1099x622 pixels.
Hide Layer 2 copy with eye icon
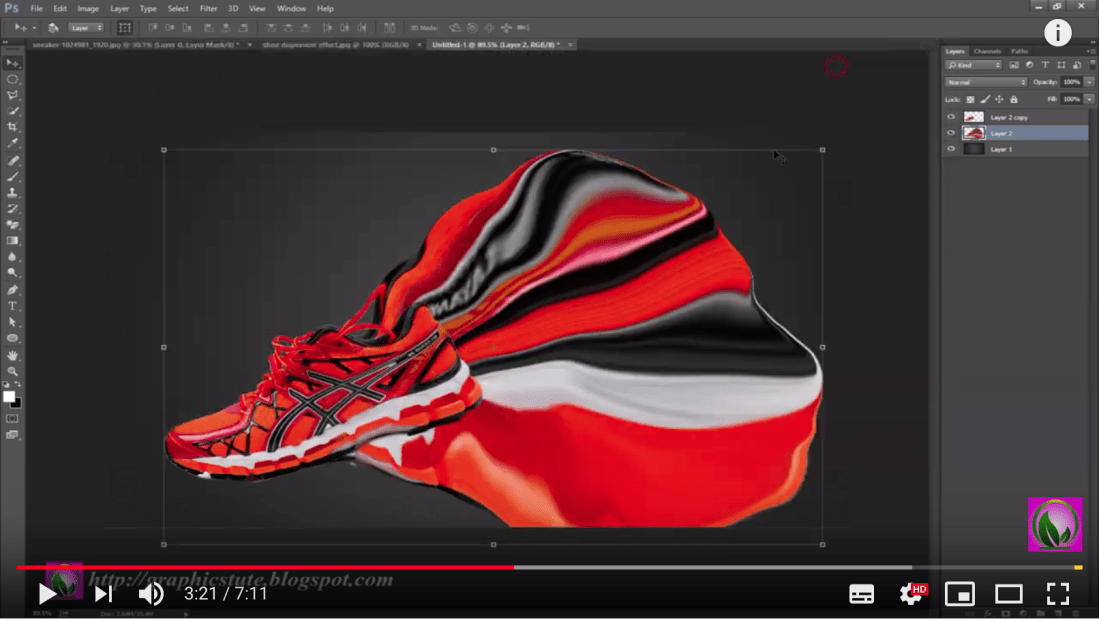pyautogui.click(x=951, y=117)
